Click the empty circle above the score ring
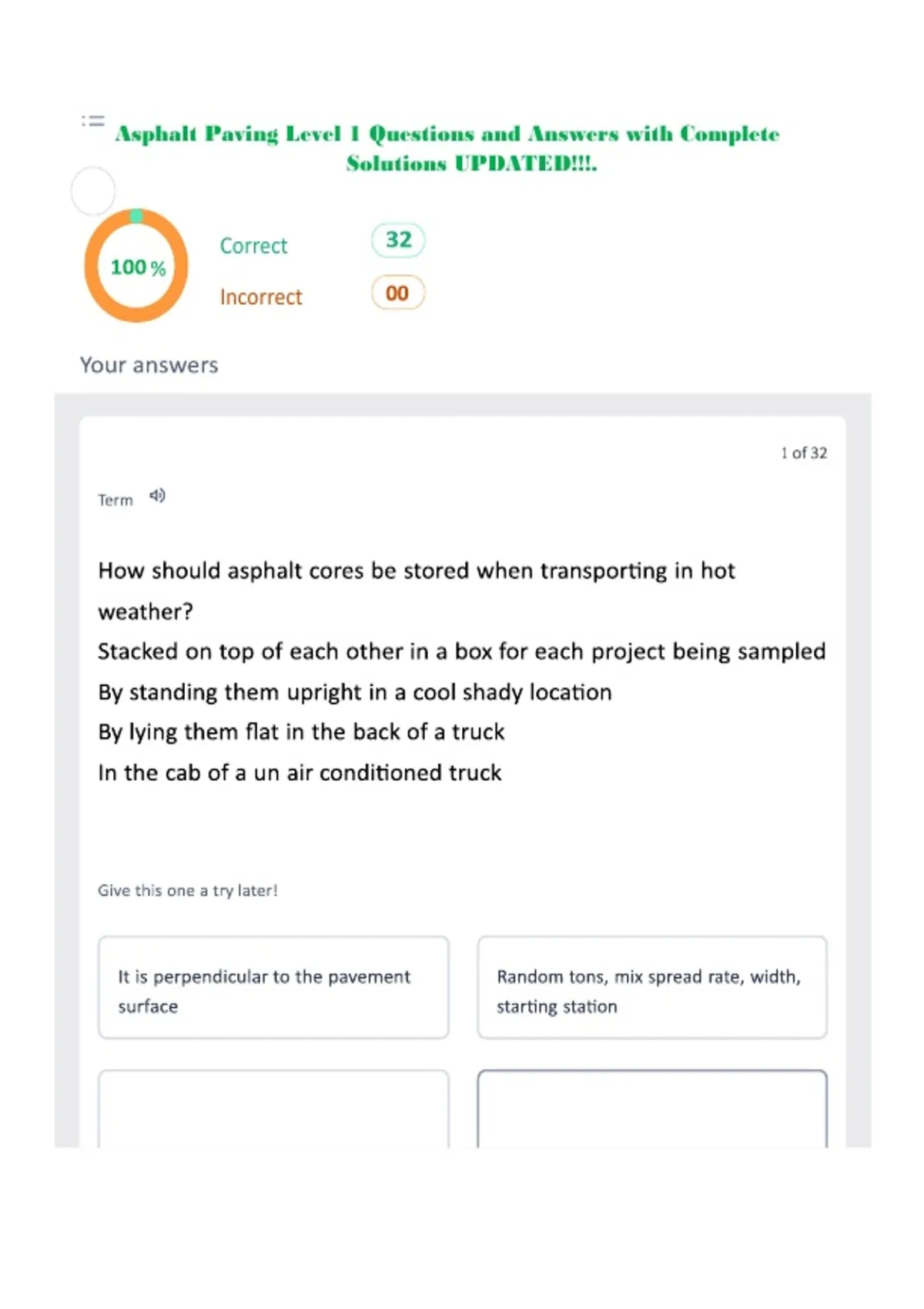 (93, 191)
